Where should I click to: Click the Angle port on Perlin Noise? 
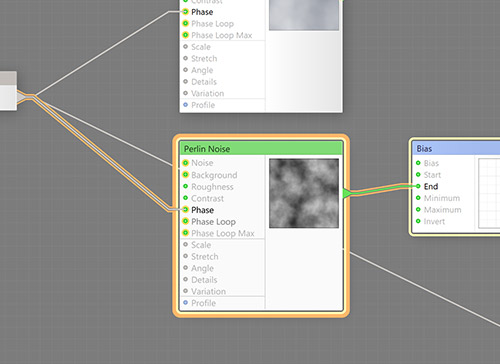tap(186, 268)
